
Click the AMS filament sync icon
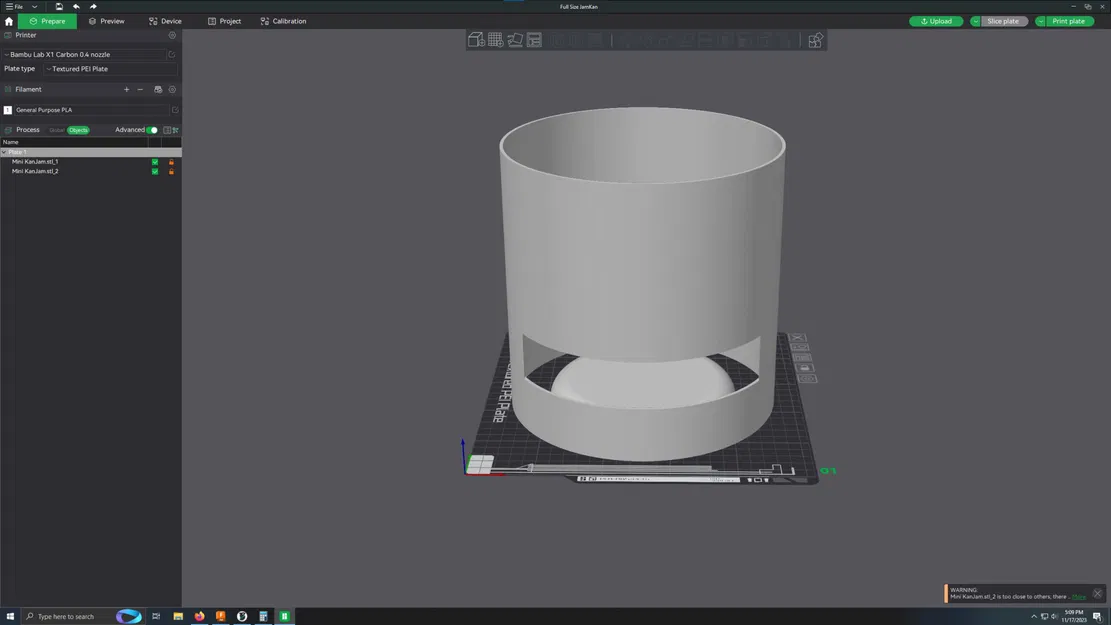click(x=157, y=89)
